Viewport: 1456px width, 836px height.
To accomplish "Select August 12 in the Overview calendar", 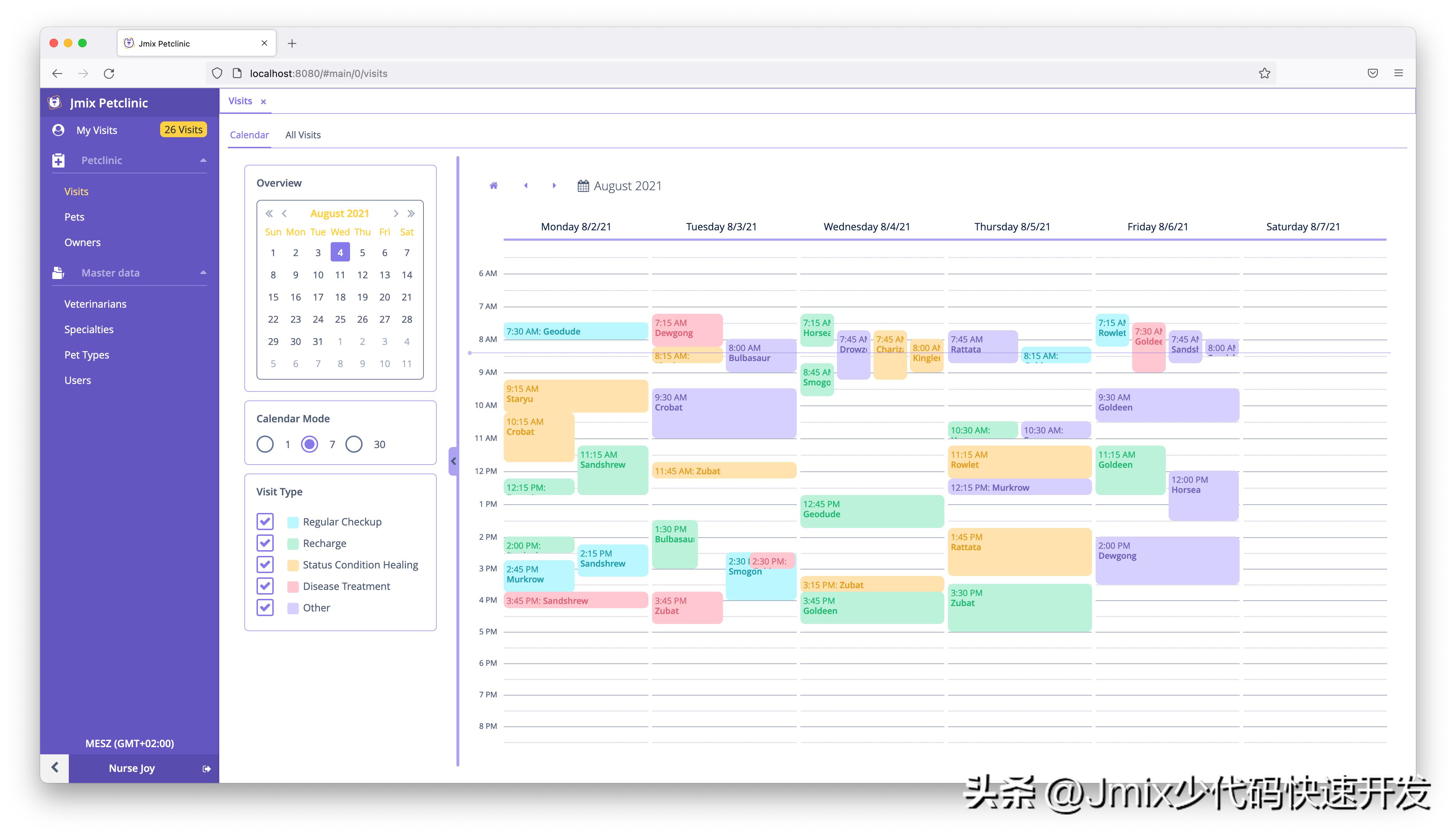I will click(362, 274).
